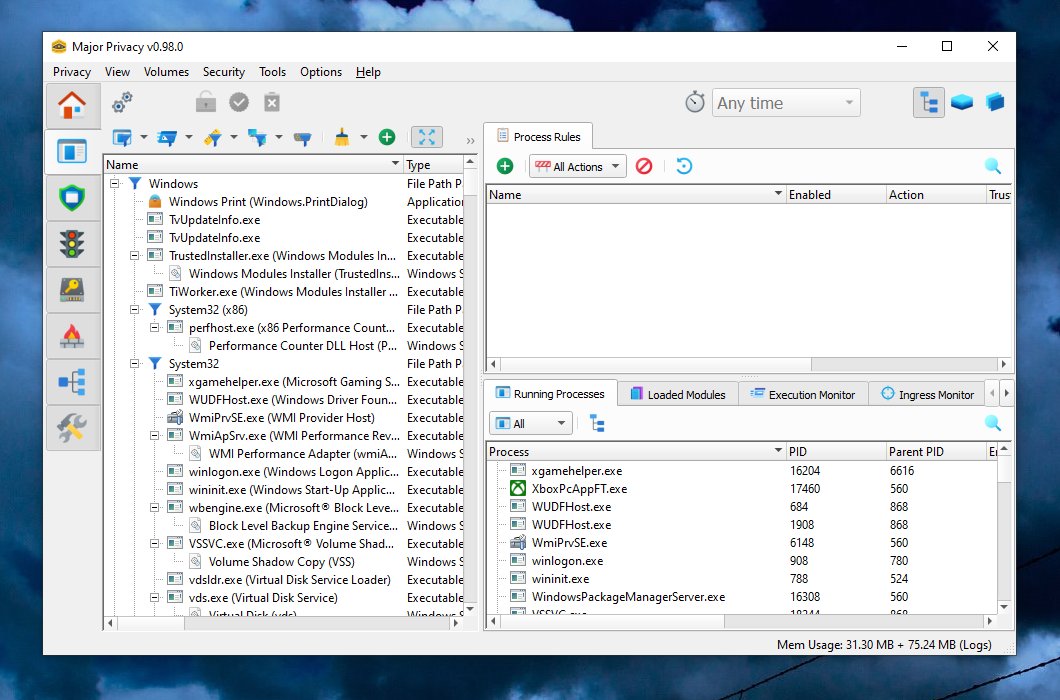The image size is (1060, 700).
Task: Open the green shield sidebar page
Action: (x=72, y=197)
